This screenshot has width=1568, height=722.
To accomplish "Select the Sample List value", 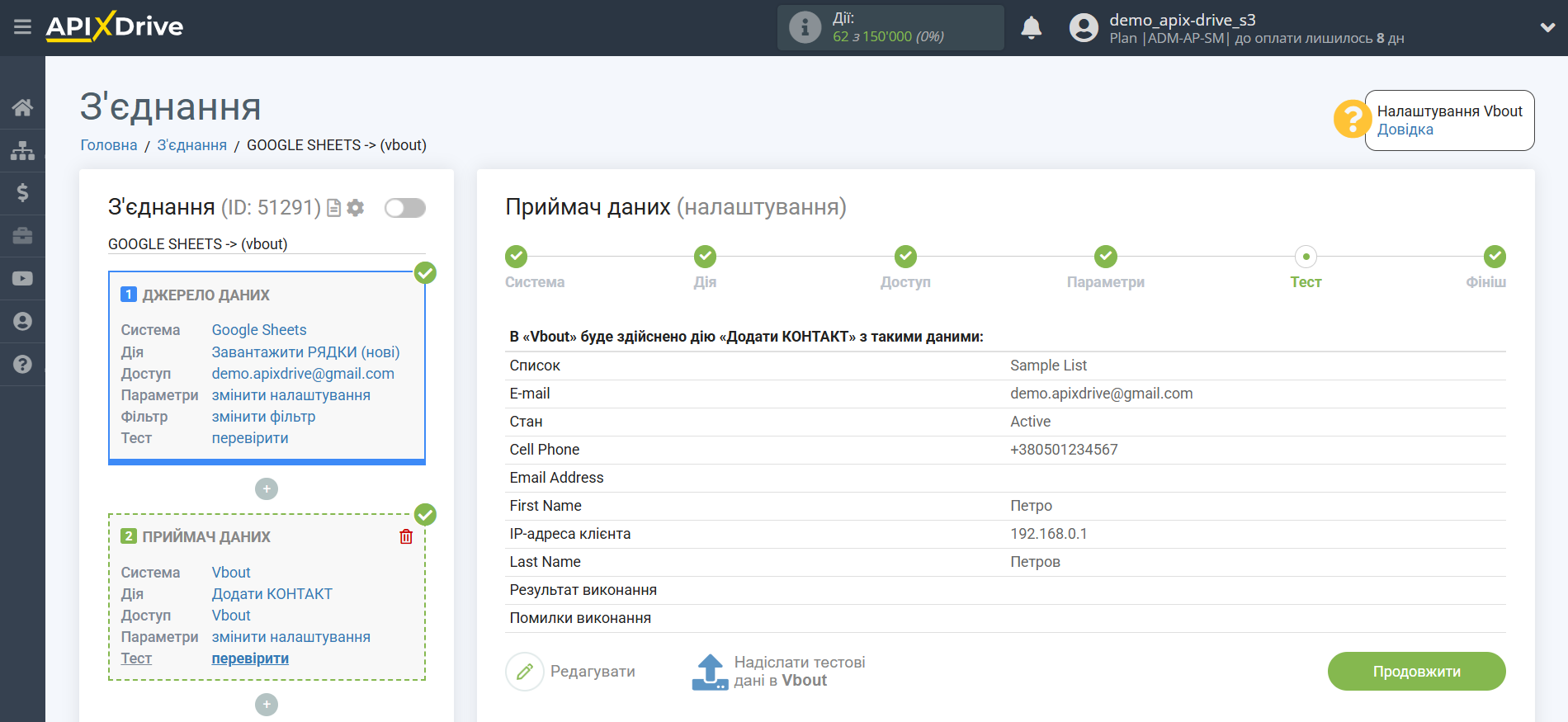I will [1048, 366].
